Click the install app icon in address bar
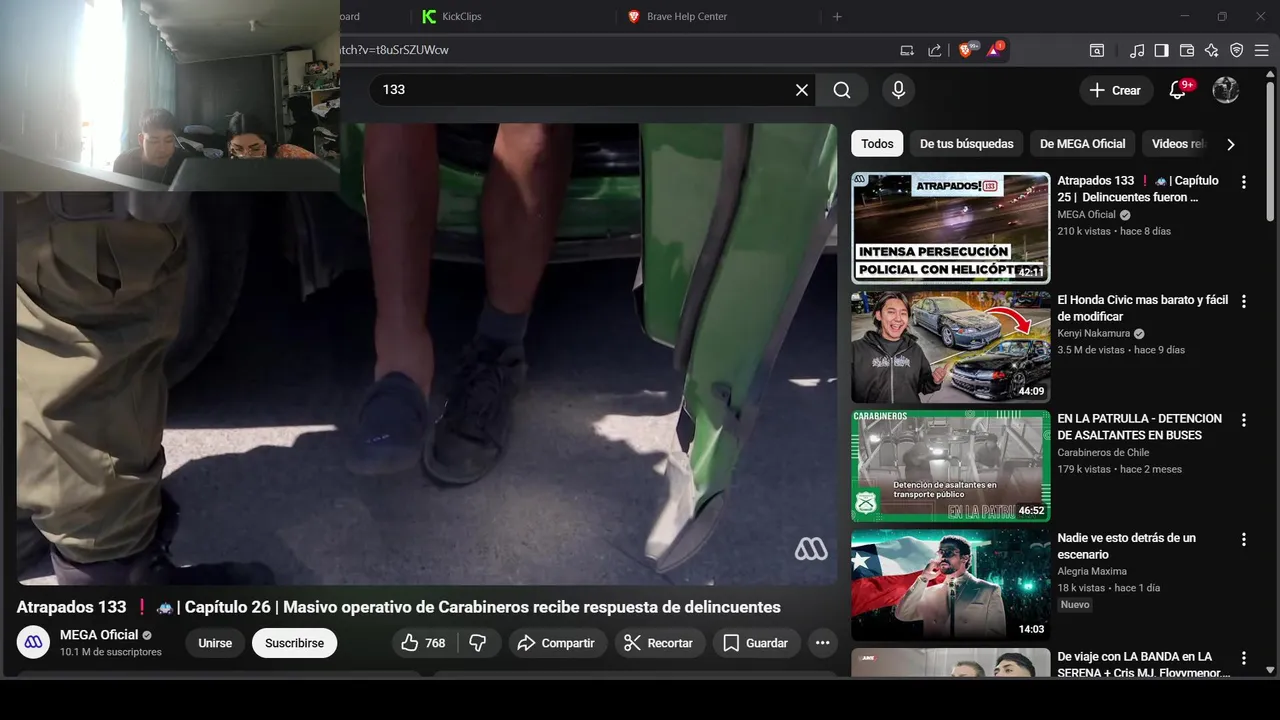This screenshot has height=720, width=1280. click(907, 50)
